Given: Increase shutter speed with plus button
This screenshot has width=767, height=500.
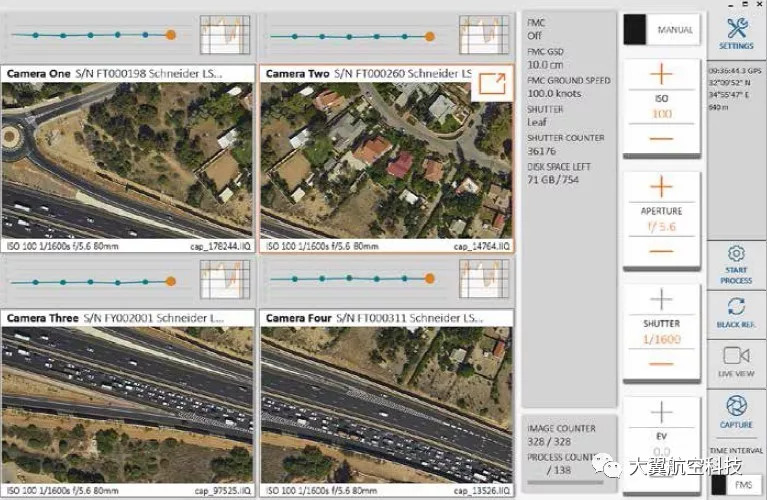Looking at the screenshot, I should [661, 299].
